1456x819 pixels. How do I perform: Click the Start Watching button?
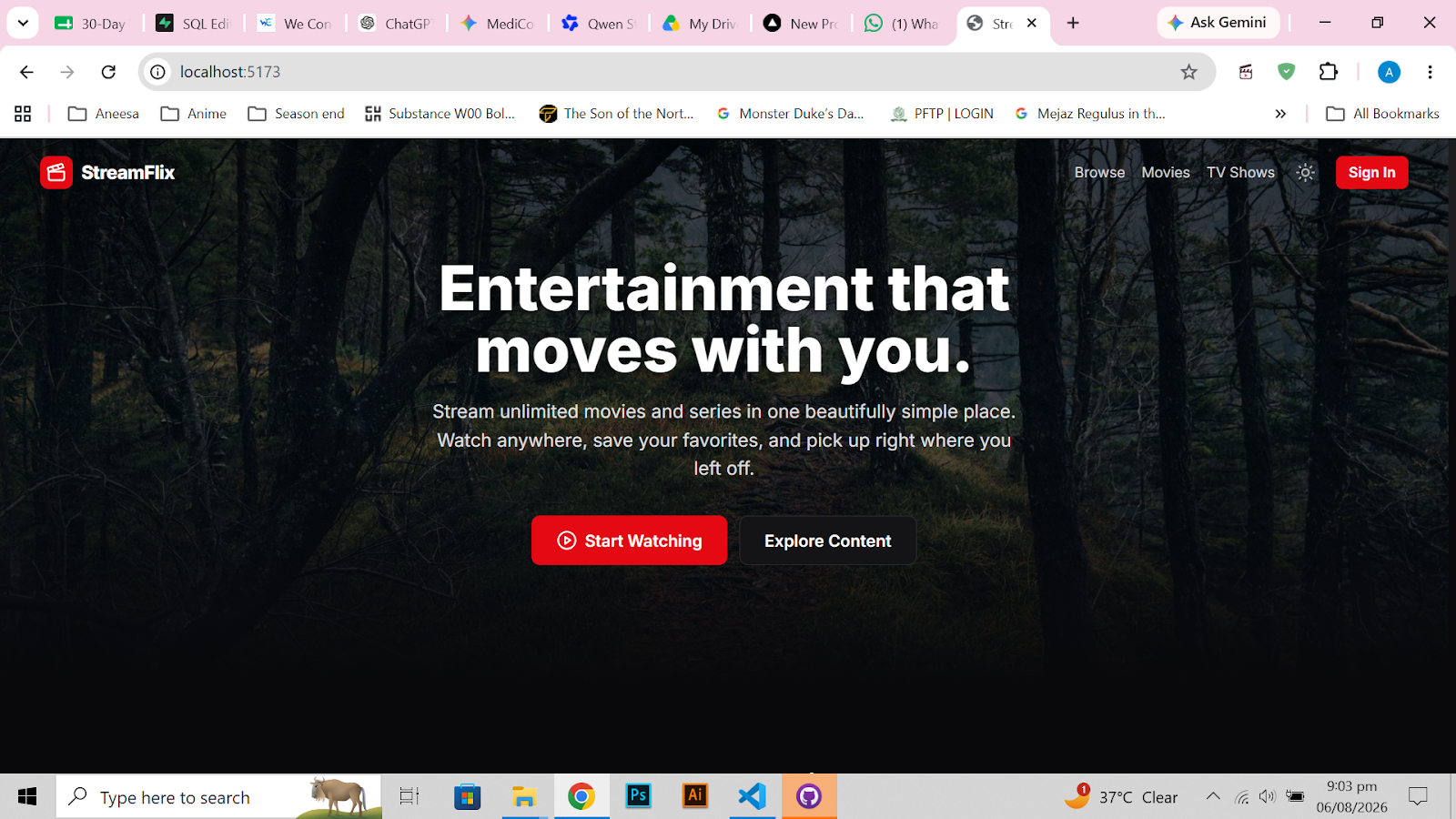click(x=629, y=541)
